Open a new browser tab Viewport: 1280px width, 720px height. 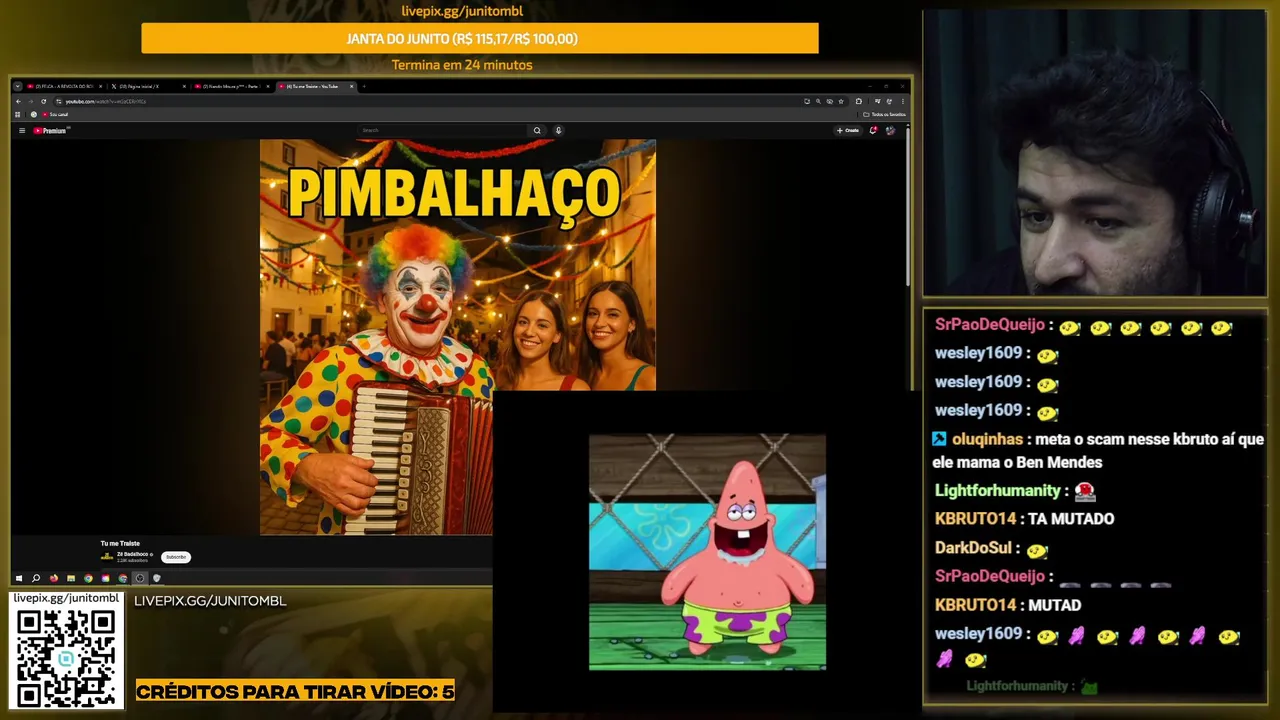point(364,86)
